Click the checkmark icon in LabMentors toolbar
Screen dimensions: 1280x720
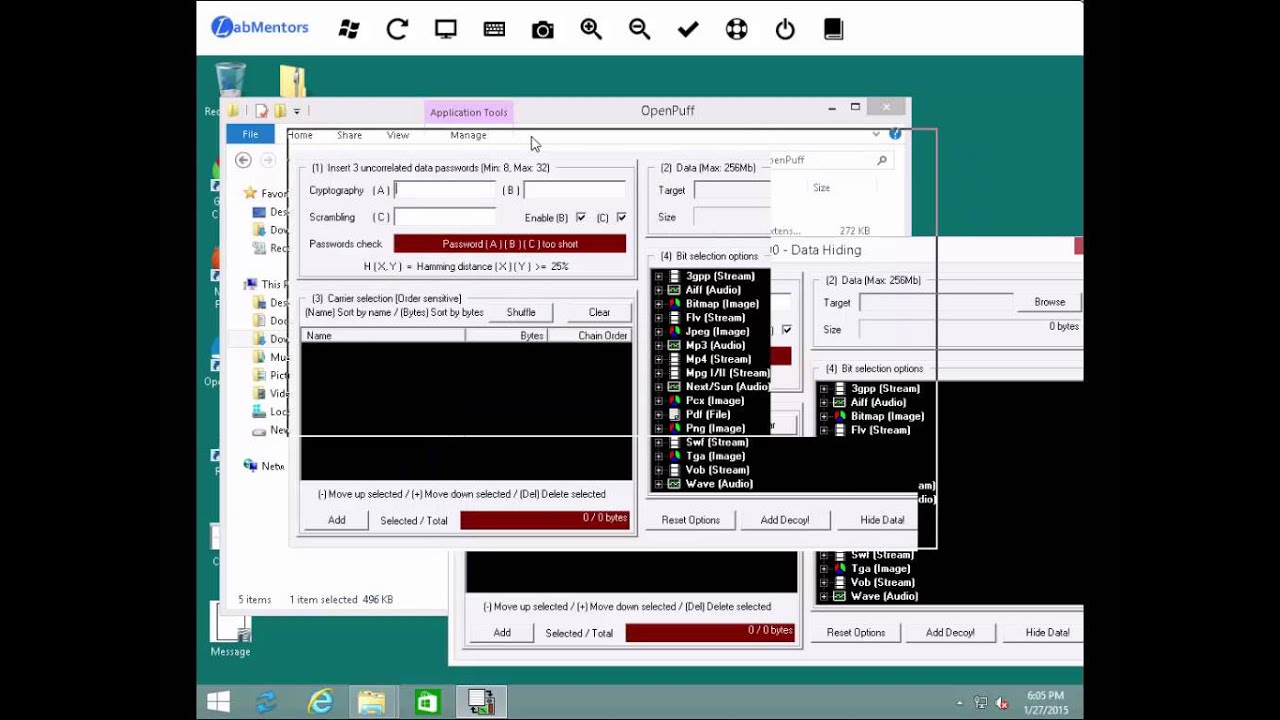pos(688,30)
